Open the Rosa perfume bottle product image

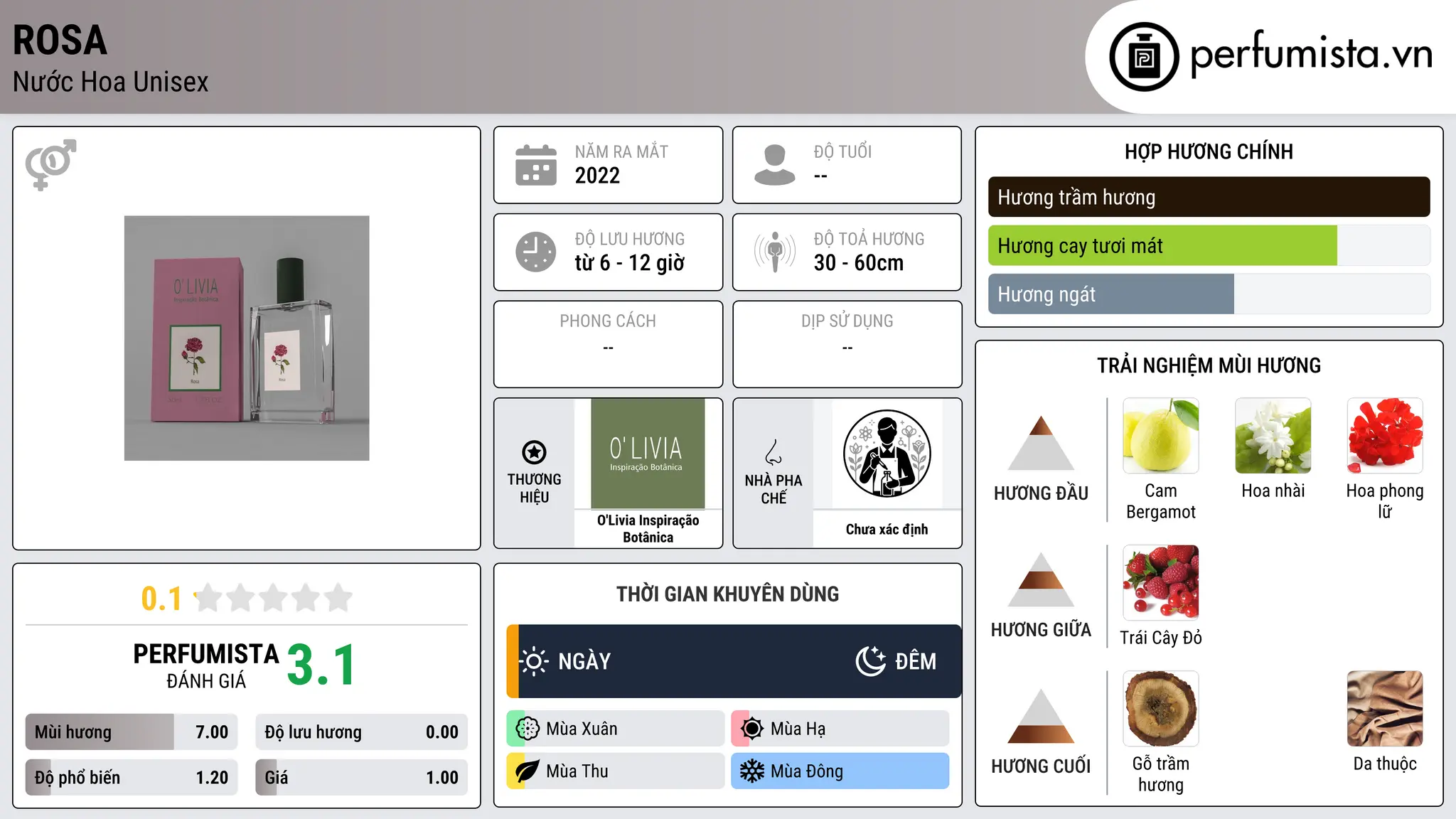(x=247, y=338)
